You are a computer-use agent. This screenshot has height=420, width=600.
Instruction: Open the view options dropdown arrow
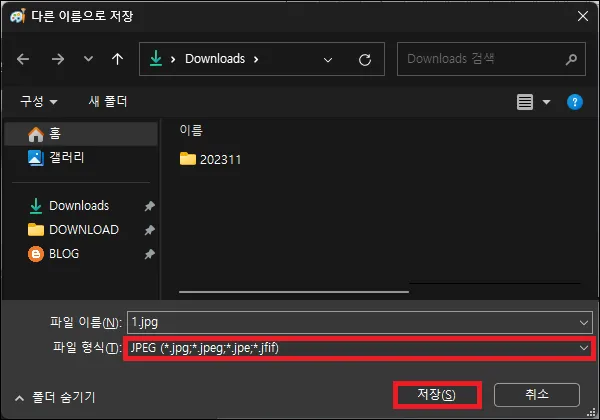[546, 102]
